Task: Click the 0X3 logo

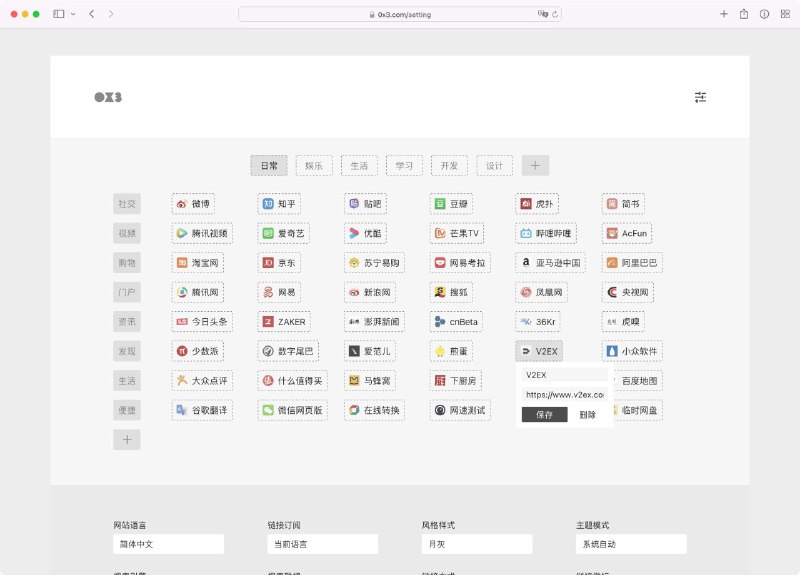Action: pyautogui.click(x=108, y=97)
